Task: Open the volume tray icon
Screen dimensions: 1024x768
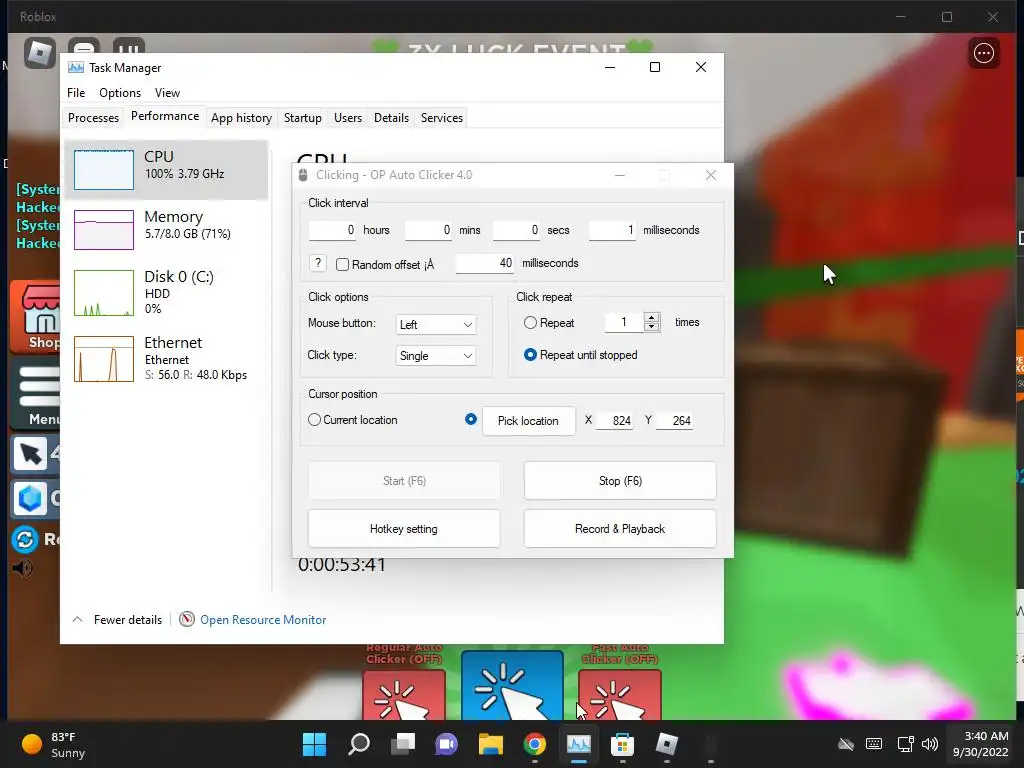Action: pyautogui.click(x=930, y=744)
